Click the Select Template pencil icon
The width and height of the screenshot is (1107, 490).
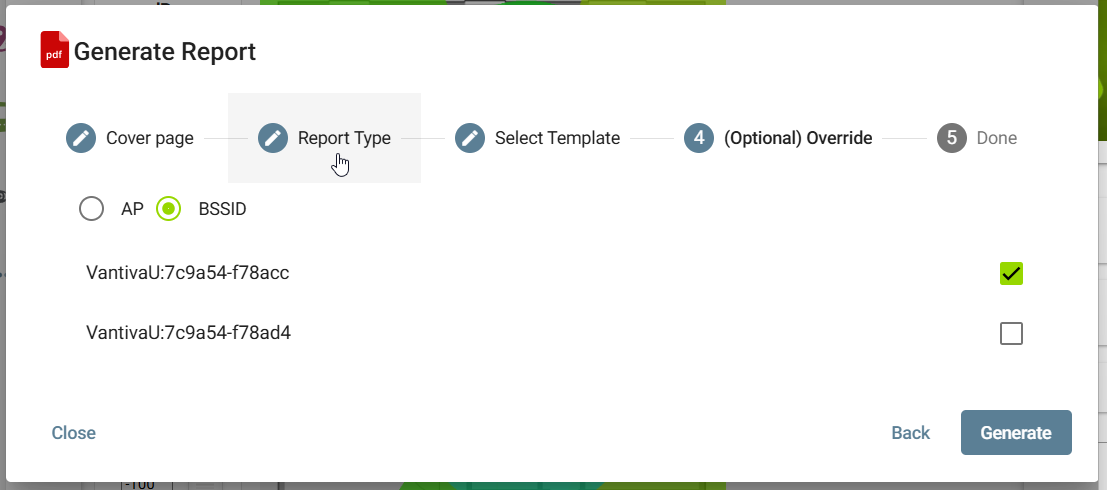click(470, 138)
